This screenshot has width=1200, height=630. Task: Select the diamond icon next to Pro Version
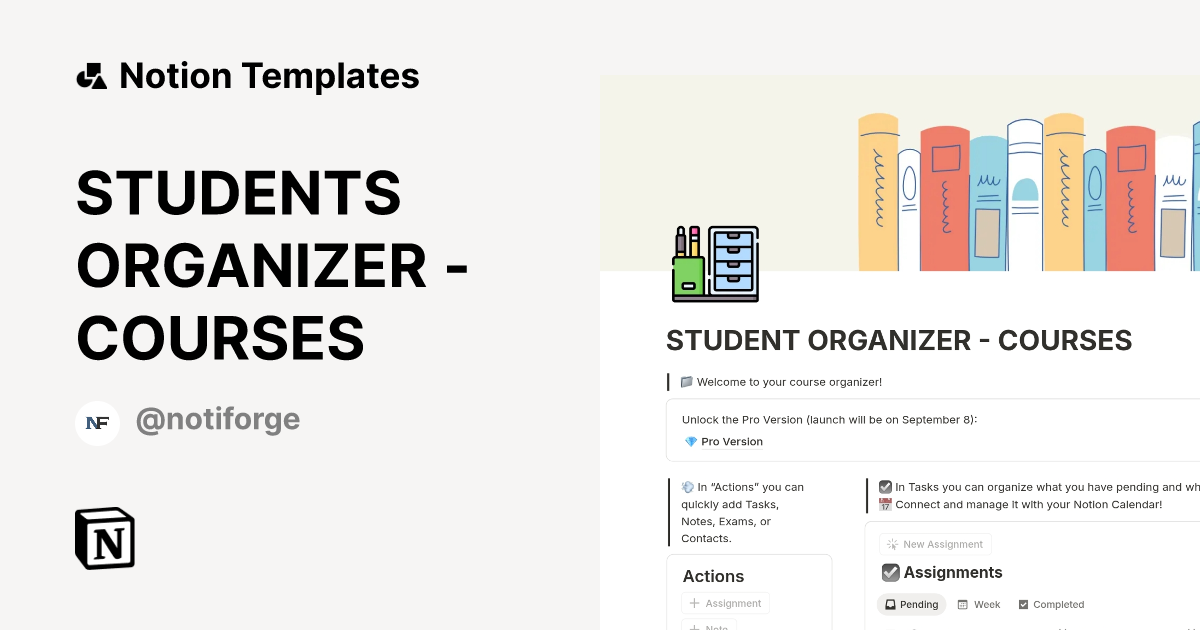pyautogui.click(x=689, y=441)
